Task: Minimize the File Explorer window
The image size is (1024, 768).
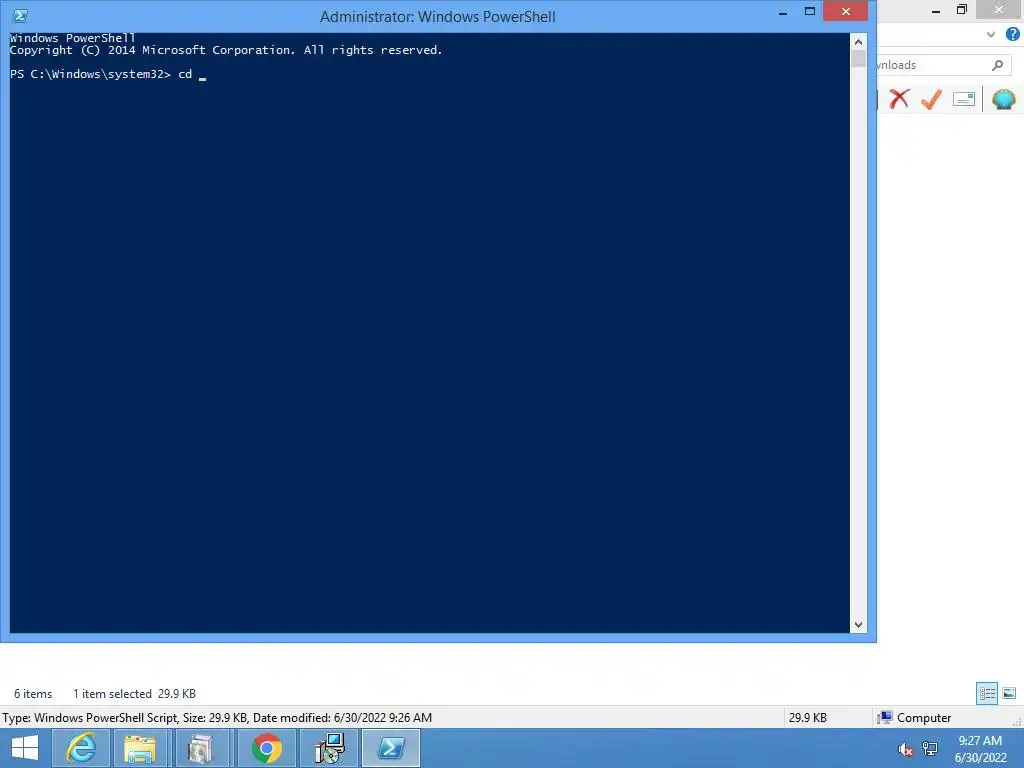Action: 936,10
